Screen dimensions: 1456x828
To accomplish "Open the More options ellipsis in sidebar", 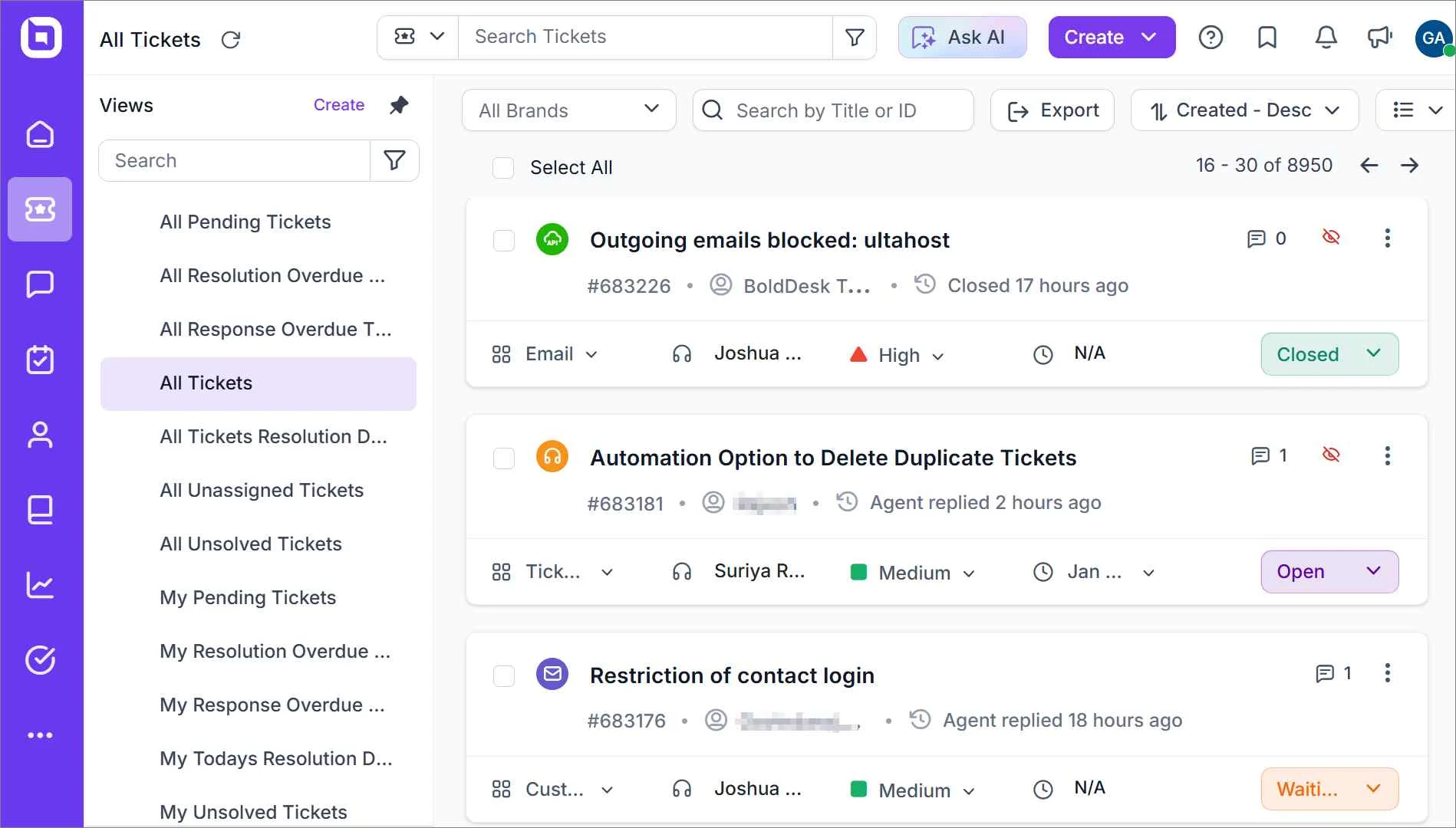I will 41,735.
